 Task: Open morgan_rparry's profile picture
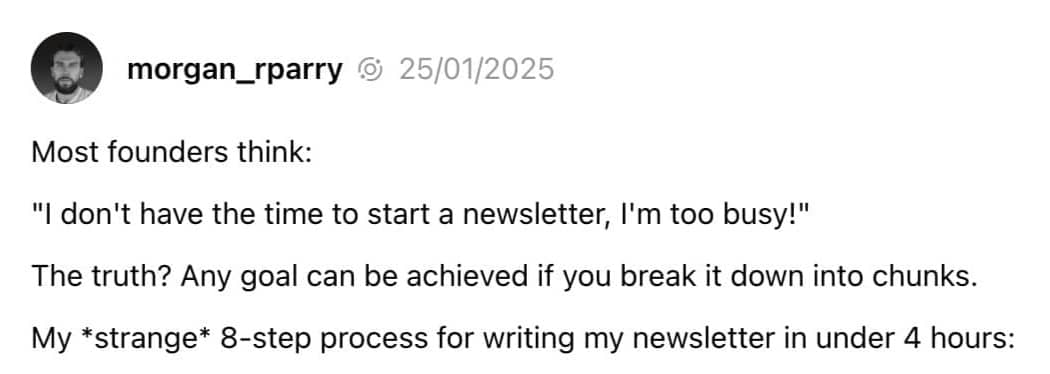click(x=66, y=68)
